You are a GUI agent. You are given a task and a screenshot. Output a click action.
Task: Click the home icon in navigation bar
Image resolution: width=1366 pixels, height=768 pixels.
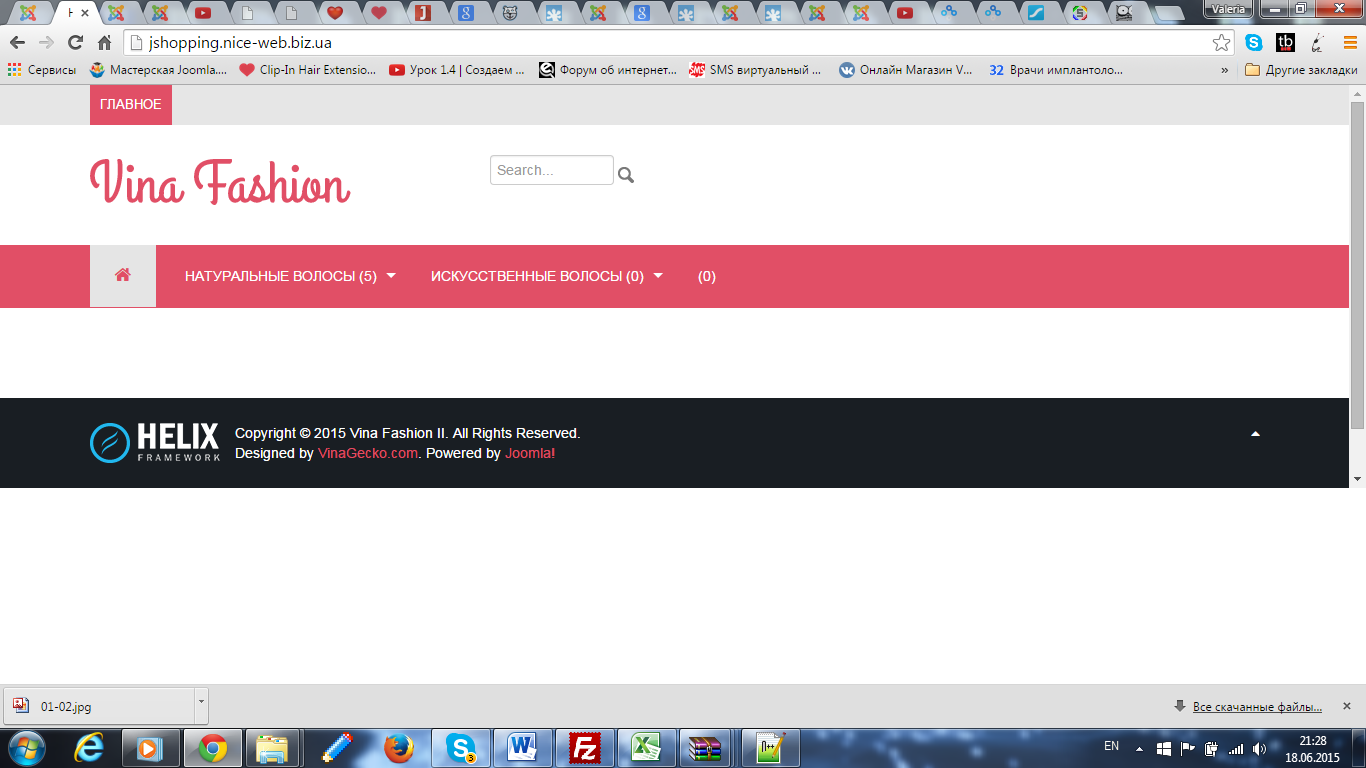tap(123, 276)
